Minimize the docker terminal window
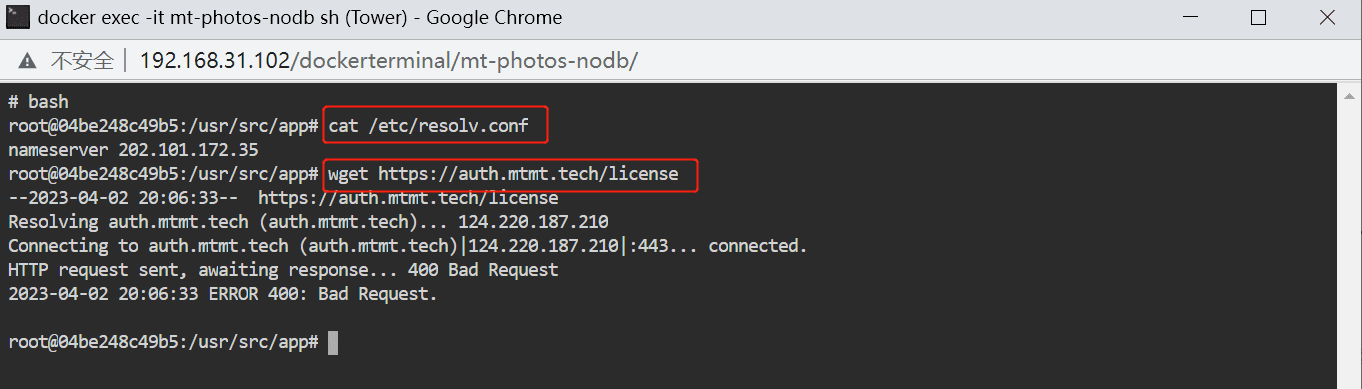Viewport: 1362px width, 389px height. (x=1189, y=17)
